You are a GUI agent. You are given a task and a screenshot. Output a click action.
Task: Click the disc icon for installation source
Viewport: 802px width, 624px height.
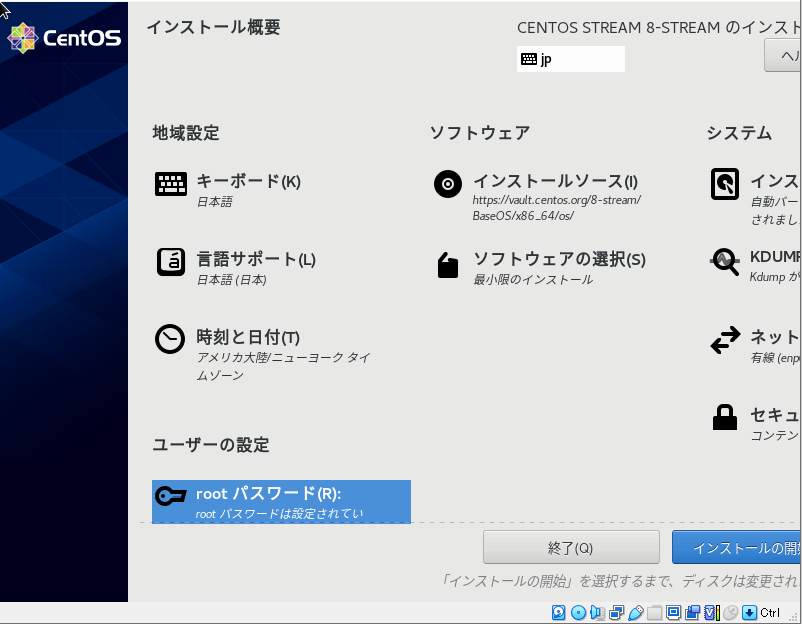448,184
